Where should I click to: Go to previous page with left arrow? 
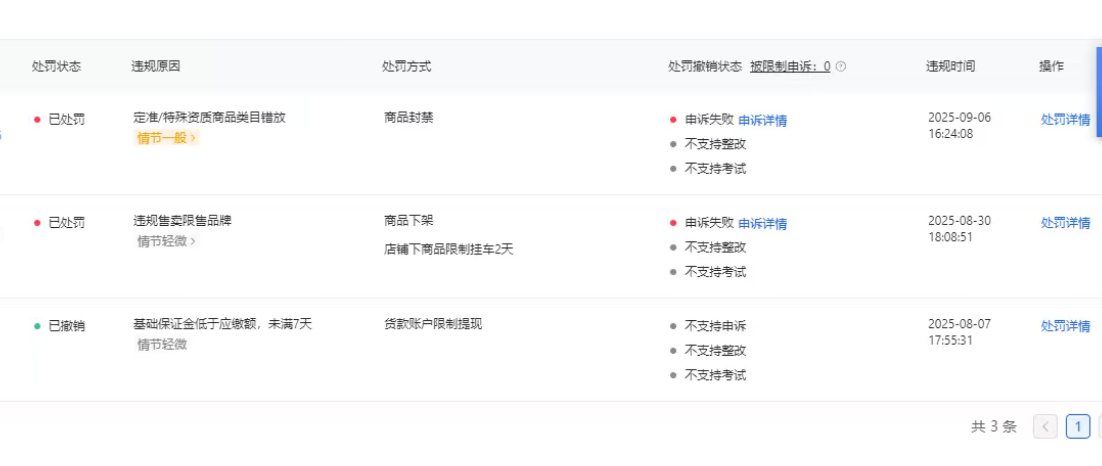[1045, 427]
